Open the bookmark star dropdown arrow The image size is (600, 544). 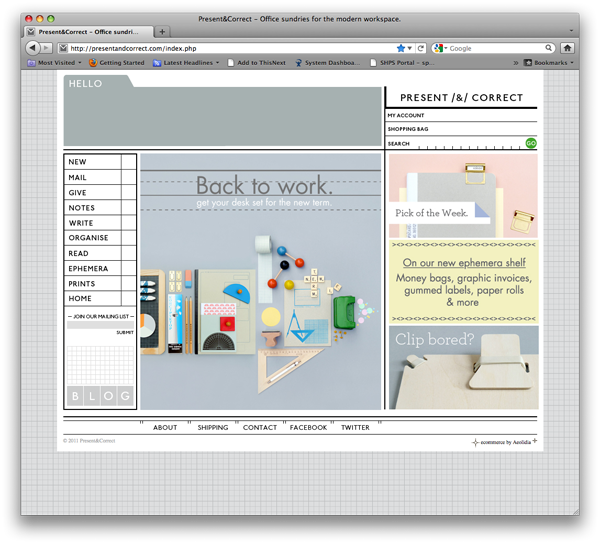coord(410,48)
